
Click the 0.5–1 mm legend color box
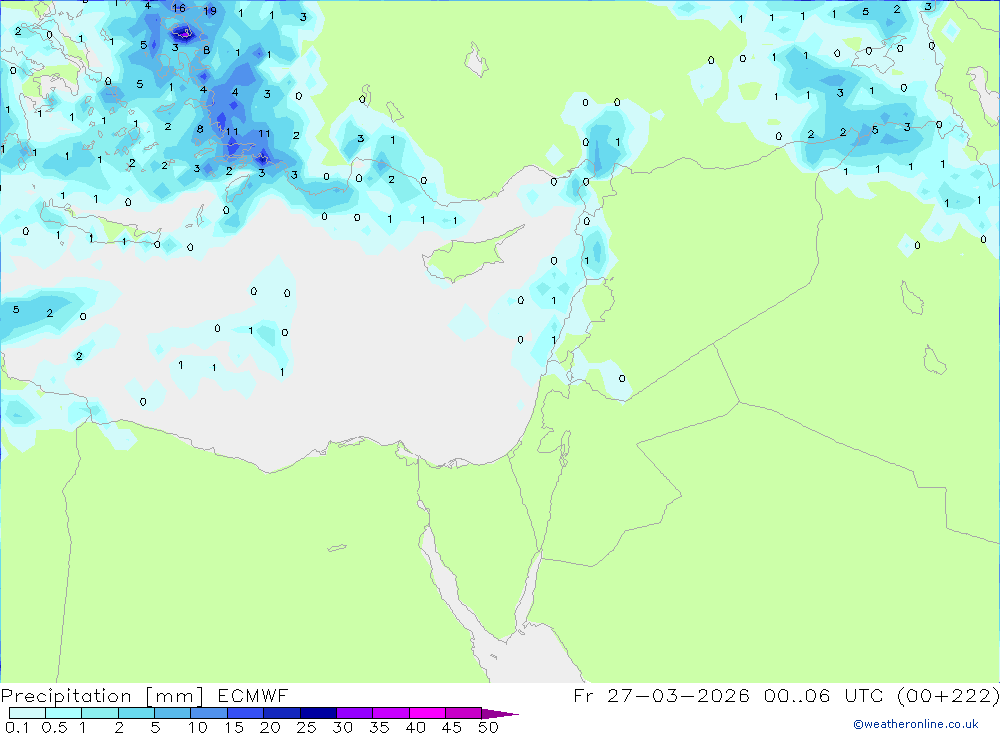[63, 713]
